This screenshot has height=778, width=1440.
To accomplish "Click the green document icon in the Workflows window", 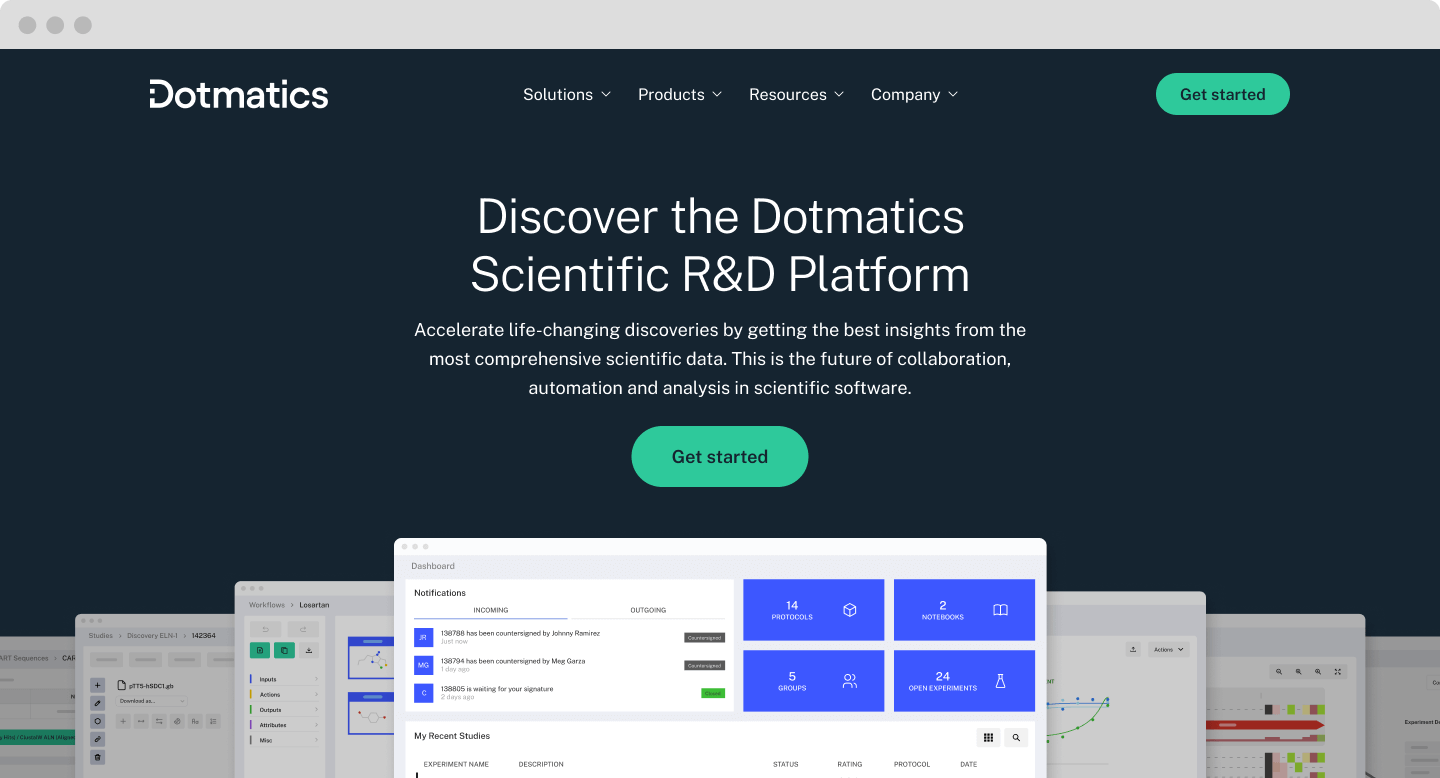I will click(x=260, y=650).
